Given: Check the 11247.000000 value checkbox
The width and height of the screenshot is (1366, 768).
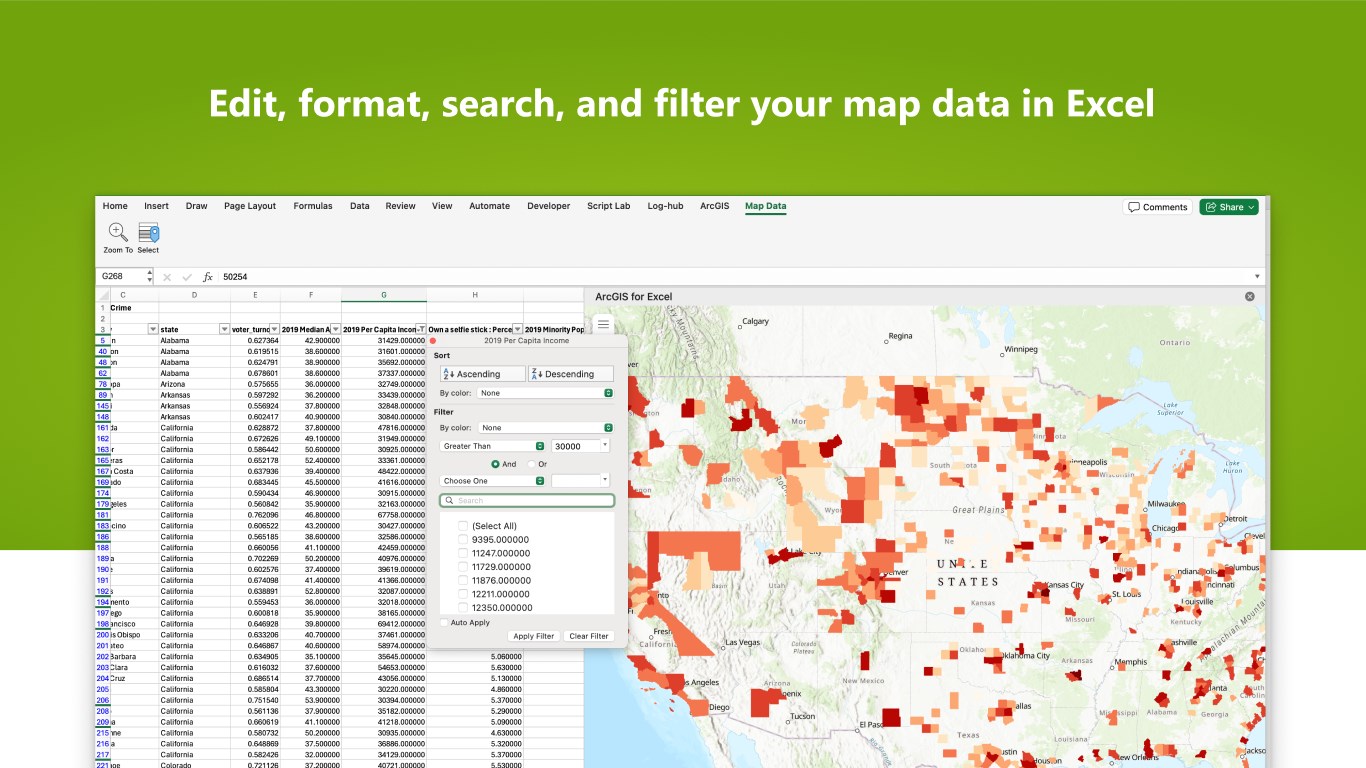Looking at the screenshot, I should 463,553.
